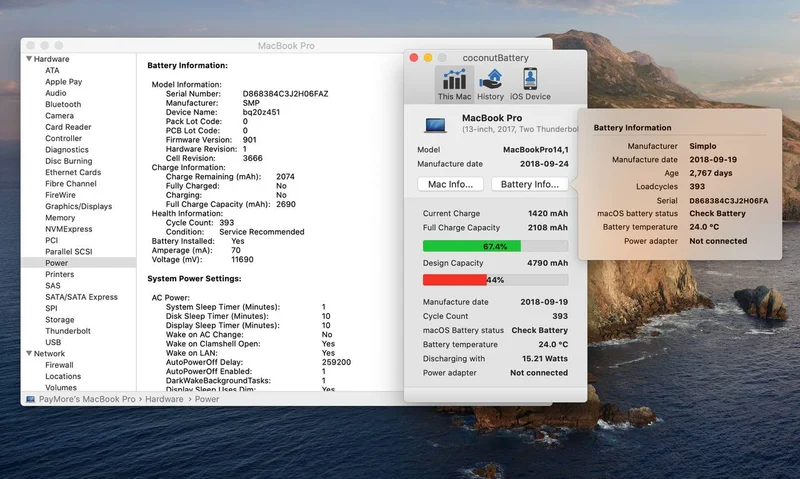Click the coconutBattery window title
This screenshot has width=800, height=479.
[495, 58]
